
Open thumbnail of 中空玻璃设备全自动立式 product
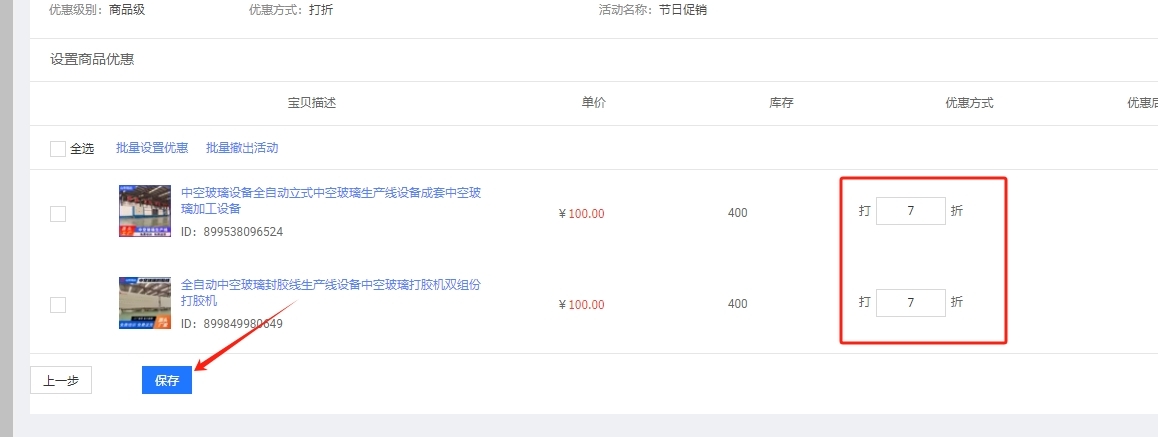pos(144,210)
